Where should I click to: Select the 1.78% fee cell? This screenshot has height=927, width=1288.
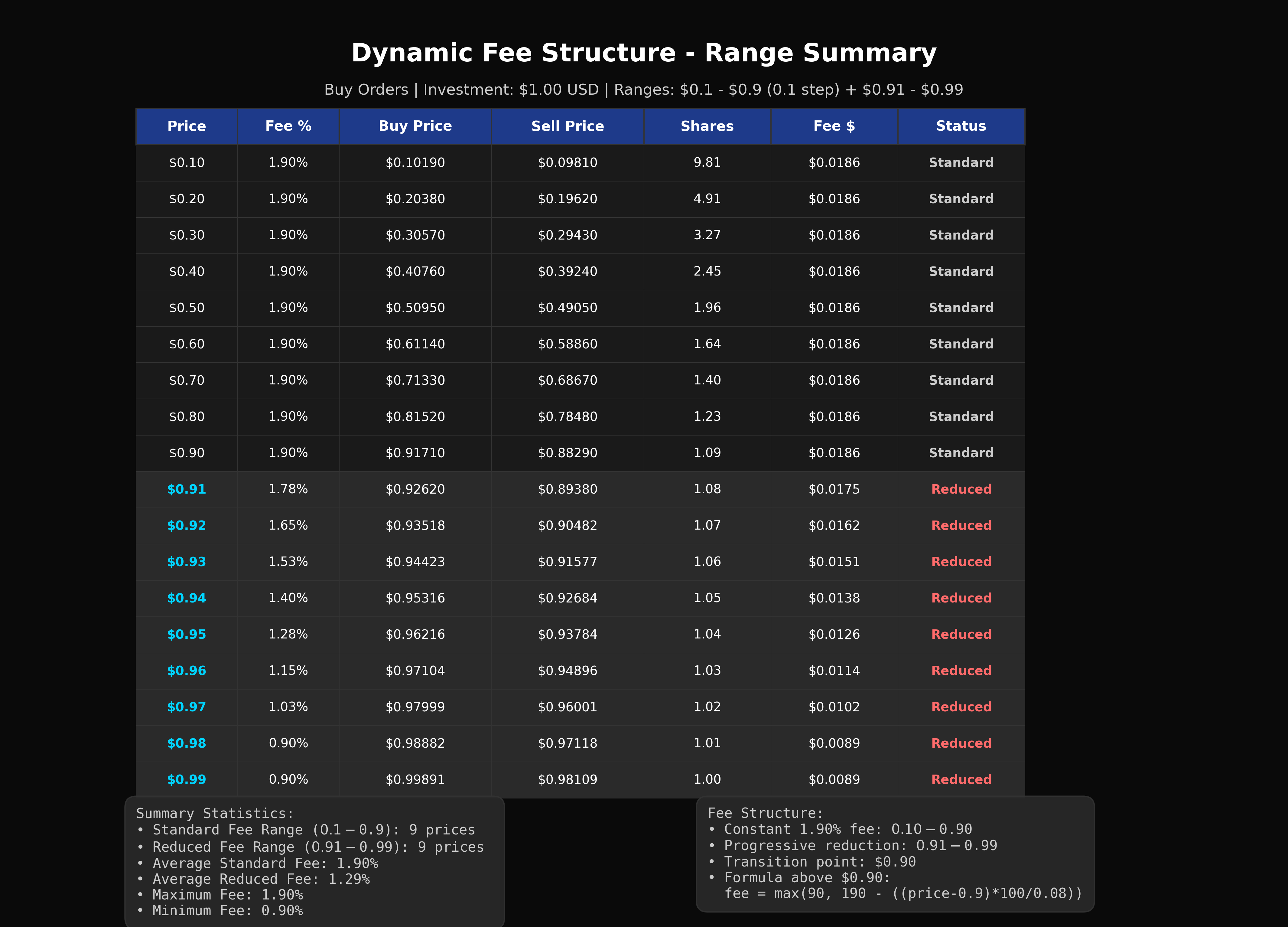tap(288, 489)
